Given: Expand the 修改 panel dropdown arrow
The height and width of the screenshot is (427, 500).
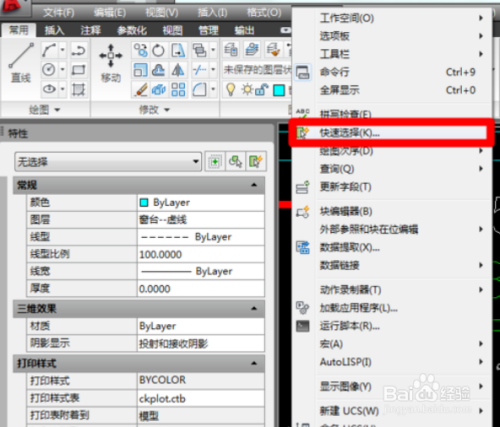Looking at the screenshot, I should (x=167, y=110).
